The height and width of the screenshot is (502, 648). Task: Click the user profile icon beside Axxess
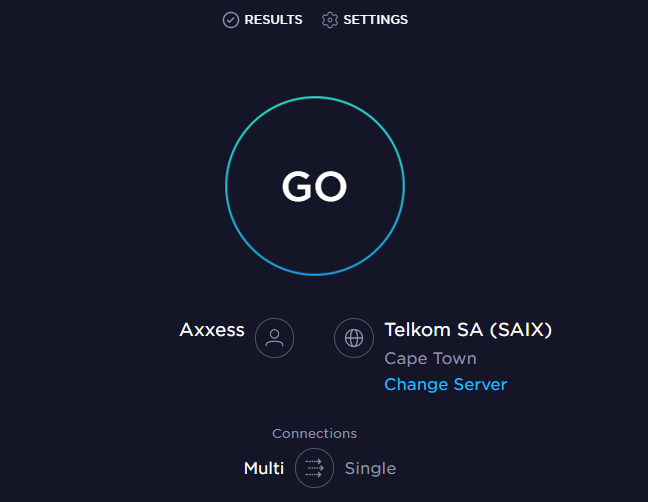click(x=274, y=338)
